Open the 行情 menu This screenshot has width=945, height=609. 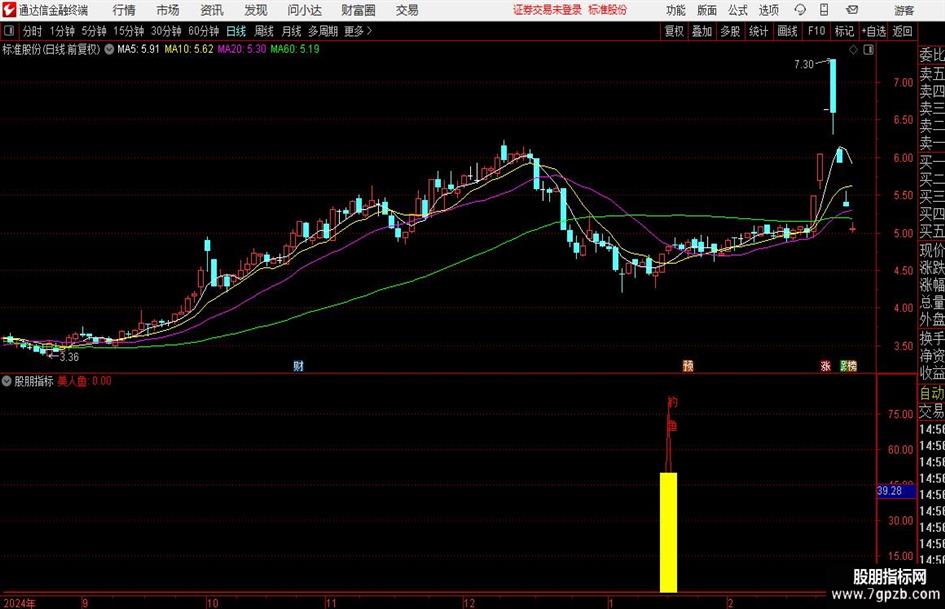124,10
